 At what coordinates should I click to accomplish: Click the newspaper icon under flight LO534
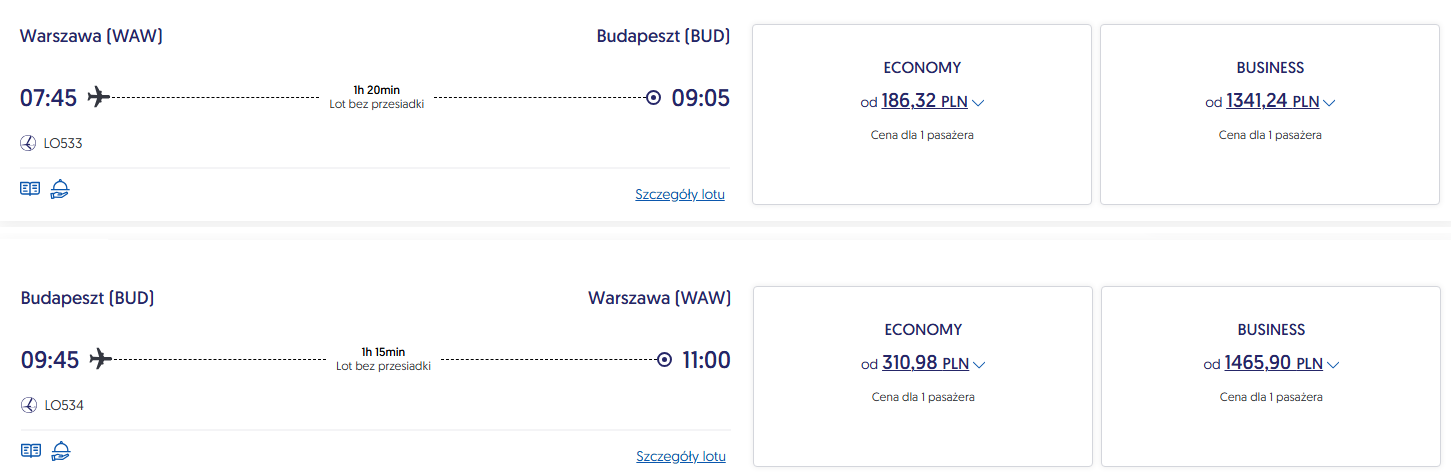[x=31, y=451]
